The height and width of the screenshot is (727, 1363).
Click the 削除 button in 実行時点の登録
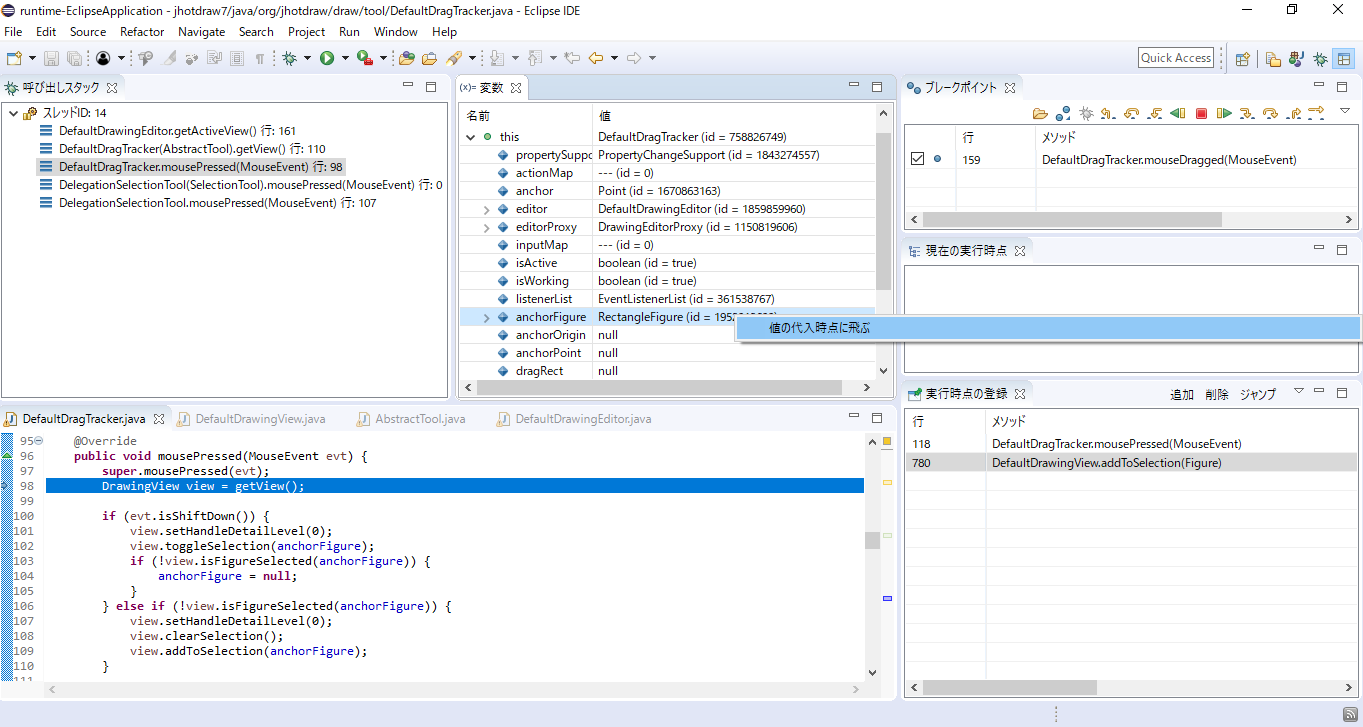[1217, 395]
